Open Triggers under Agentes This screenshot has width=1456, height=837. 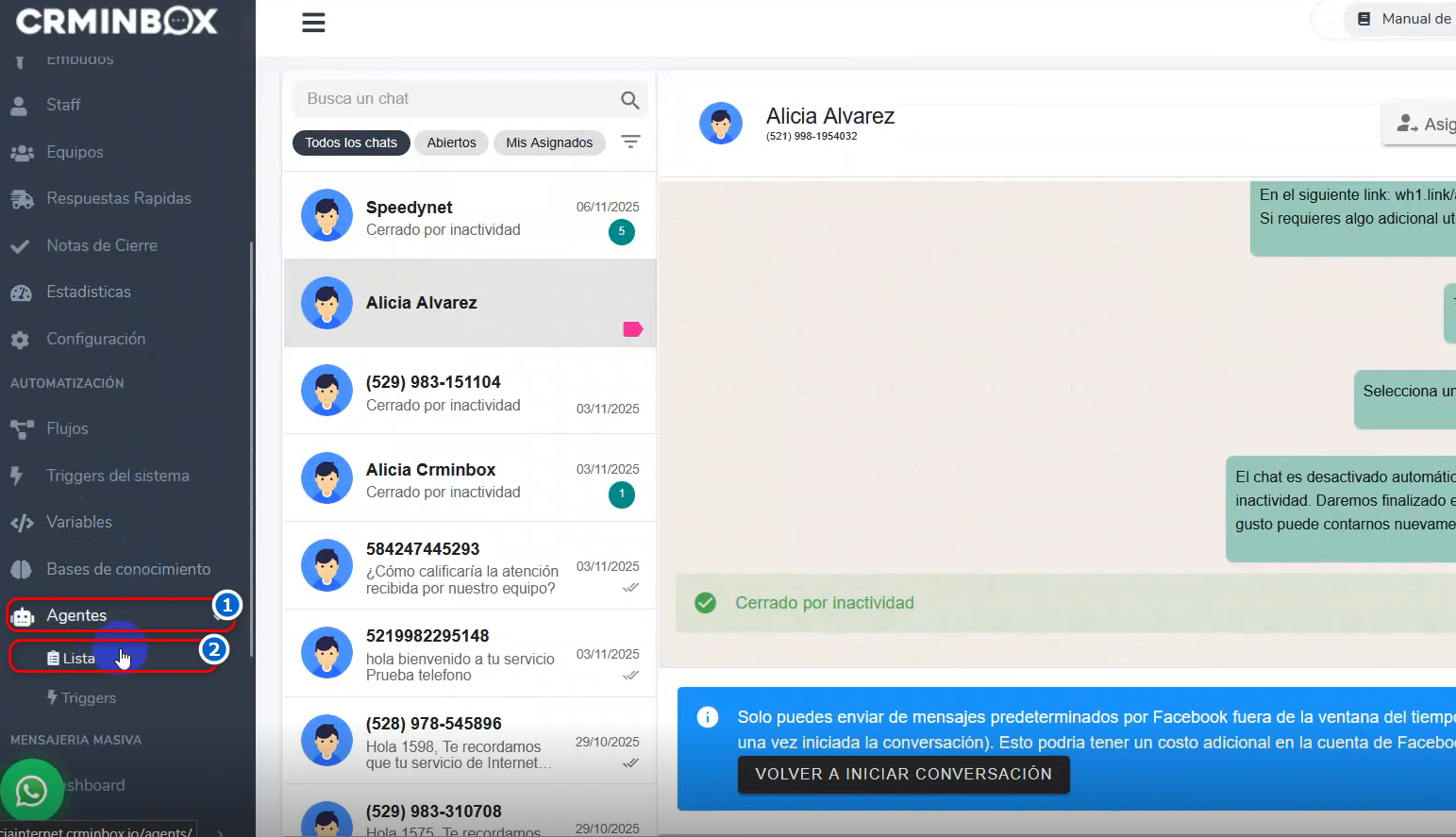[88, 698]
